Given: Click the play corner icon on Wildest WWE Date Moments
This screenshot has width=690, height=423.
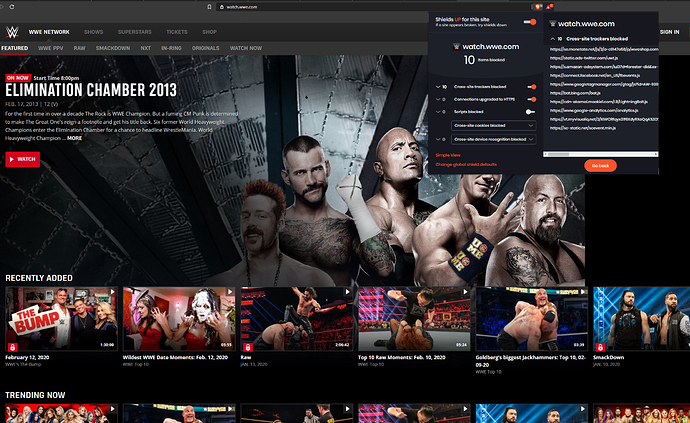Looking at the screenshot, I should click(230, 291).
